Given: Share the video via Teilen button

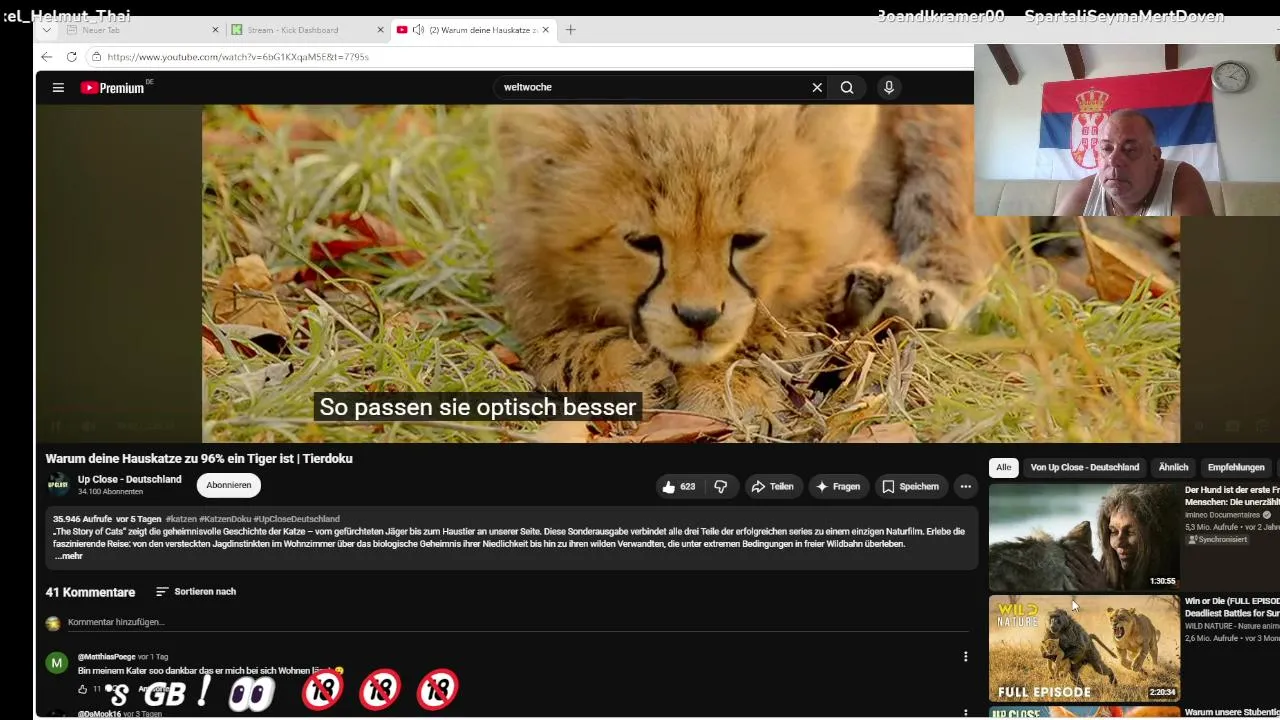Looking at the screenshot, I should pos(772,487).
